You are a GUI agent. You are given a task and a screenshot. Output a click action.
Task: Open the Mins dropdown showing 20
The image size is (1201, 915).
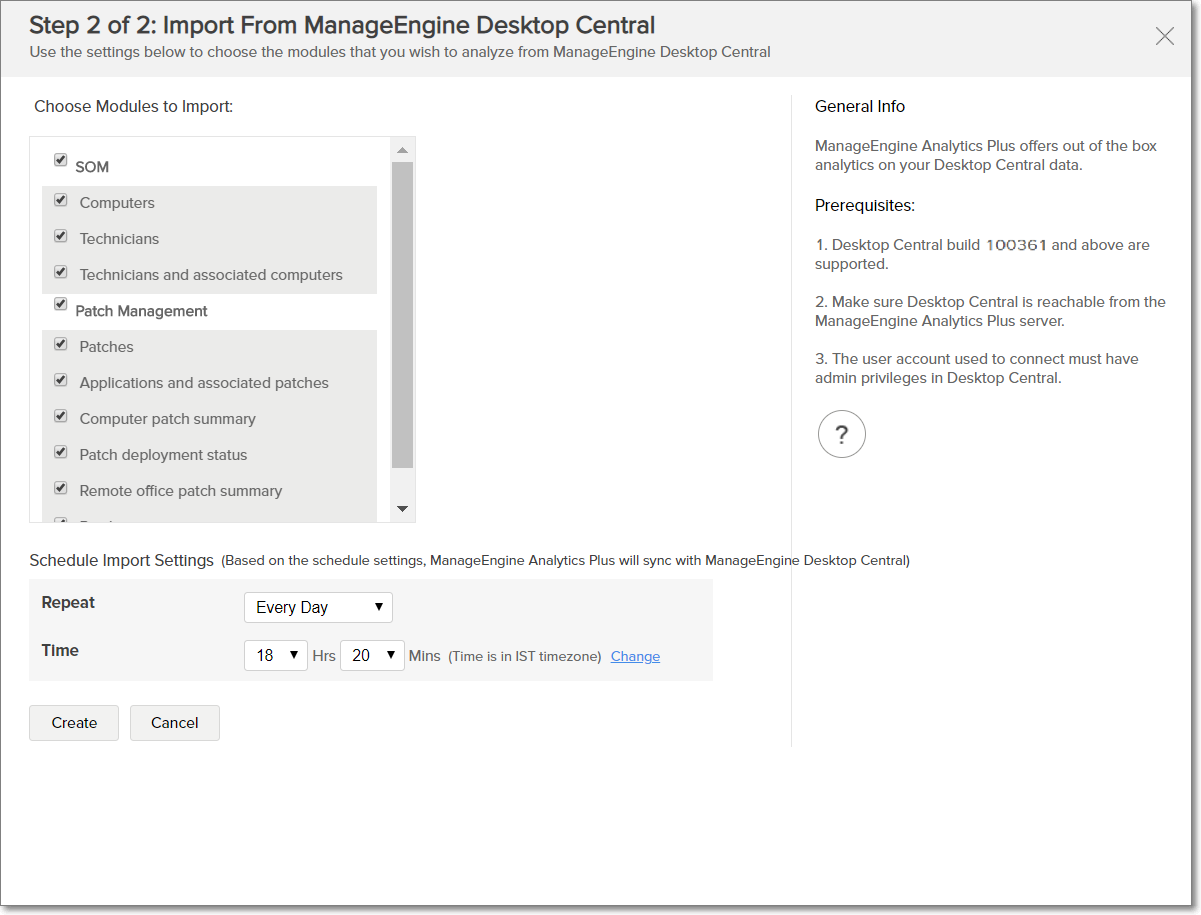pyautogui.click(x=372, y=655)
